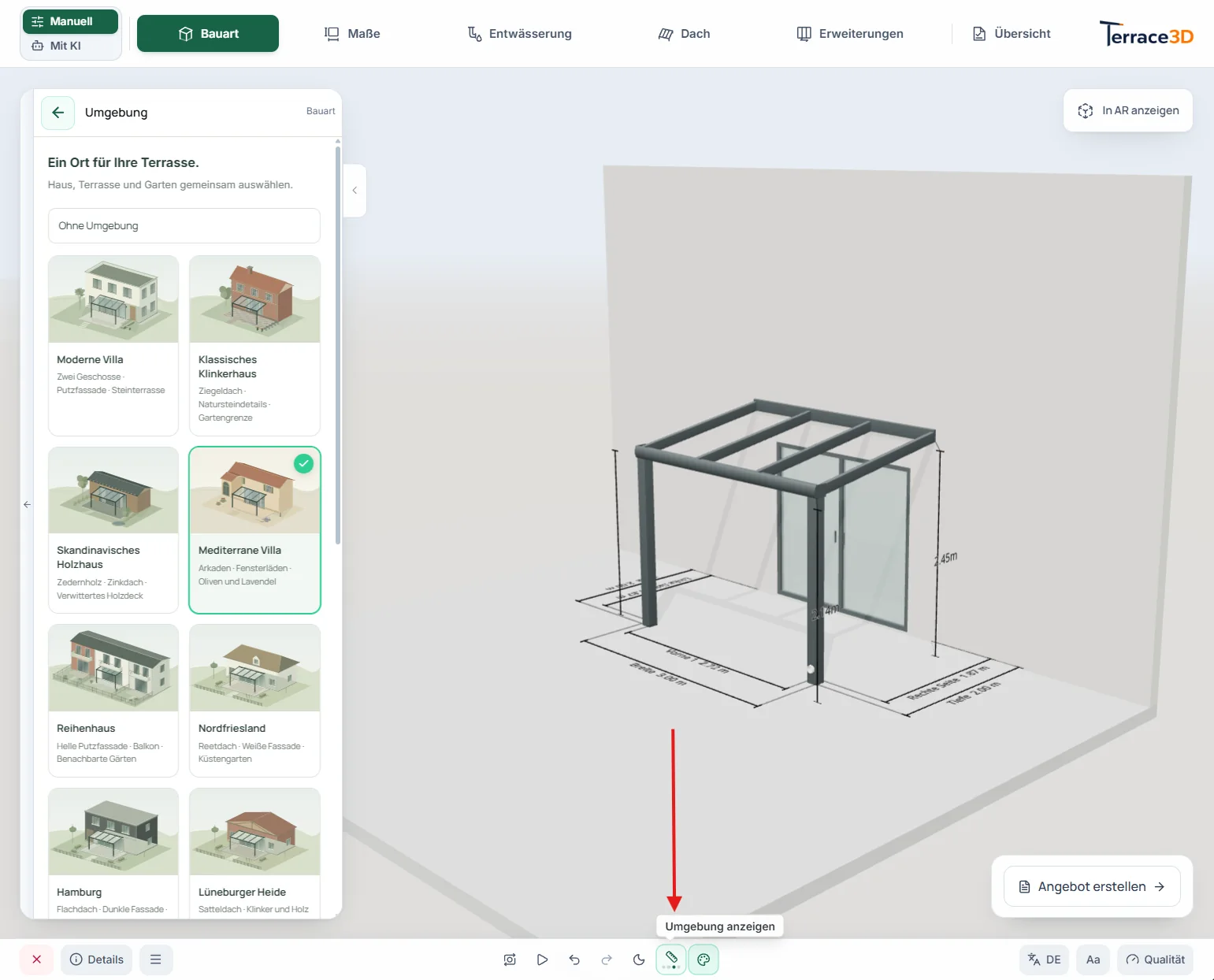Toggle the color palette button
1214x980 pixels.
pyautogui.click(x=704, y=960)
